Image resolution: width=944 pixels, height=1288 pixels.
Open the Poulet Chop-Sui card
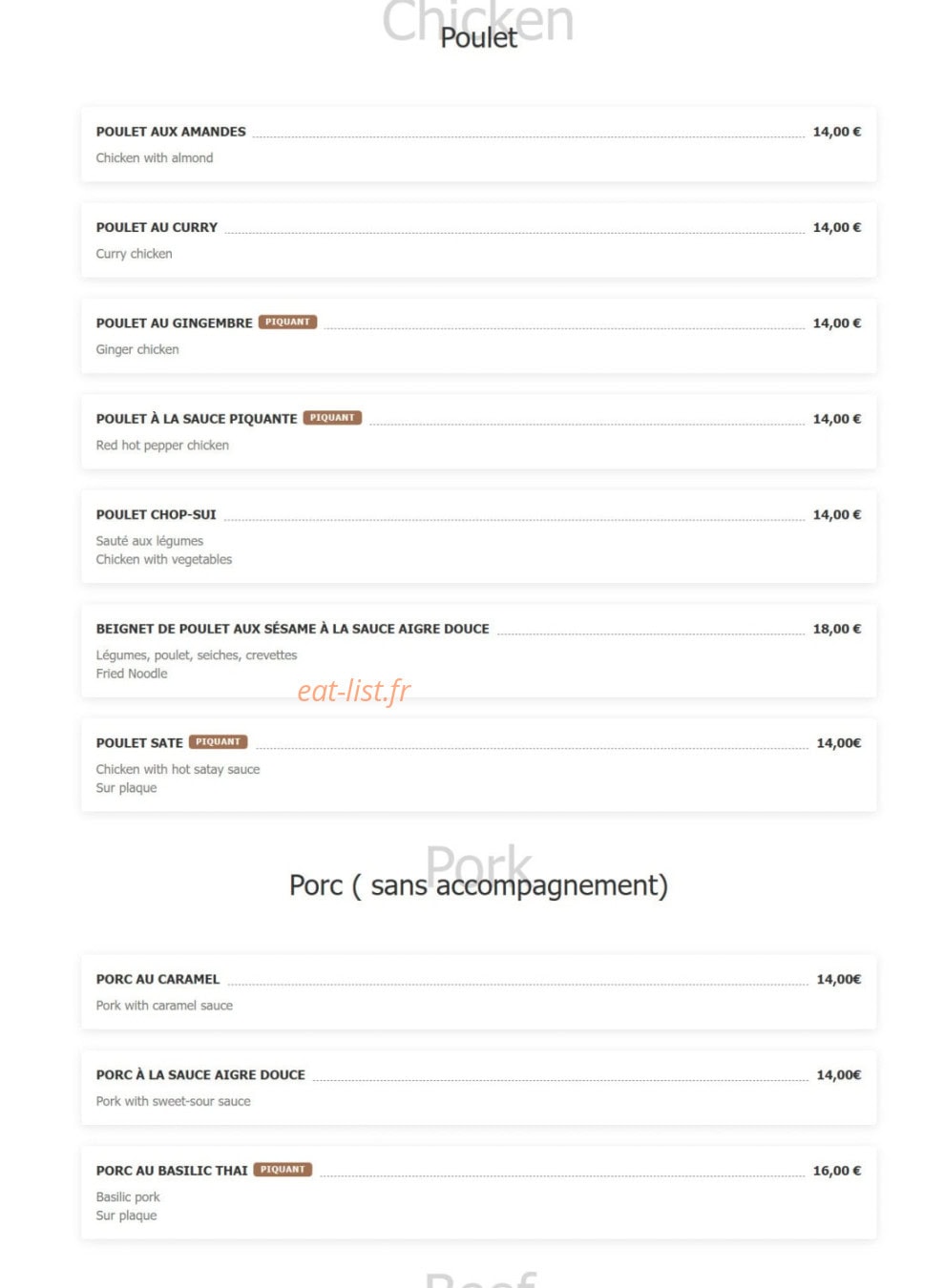click(478, 536)
